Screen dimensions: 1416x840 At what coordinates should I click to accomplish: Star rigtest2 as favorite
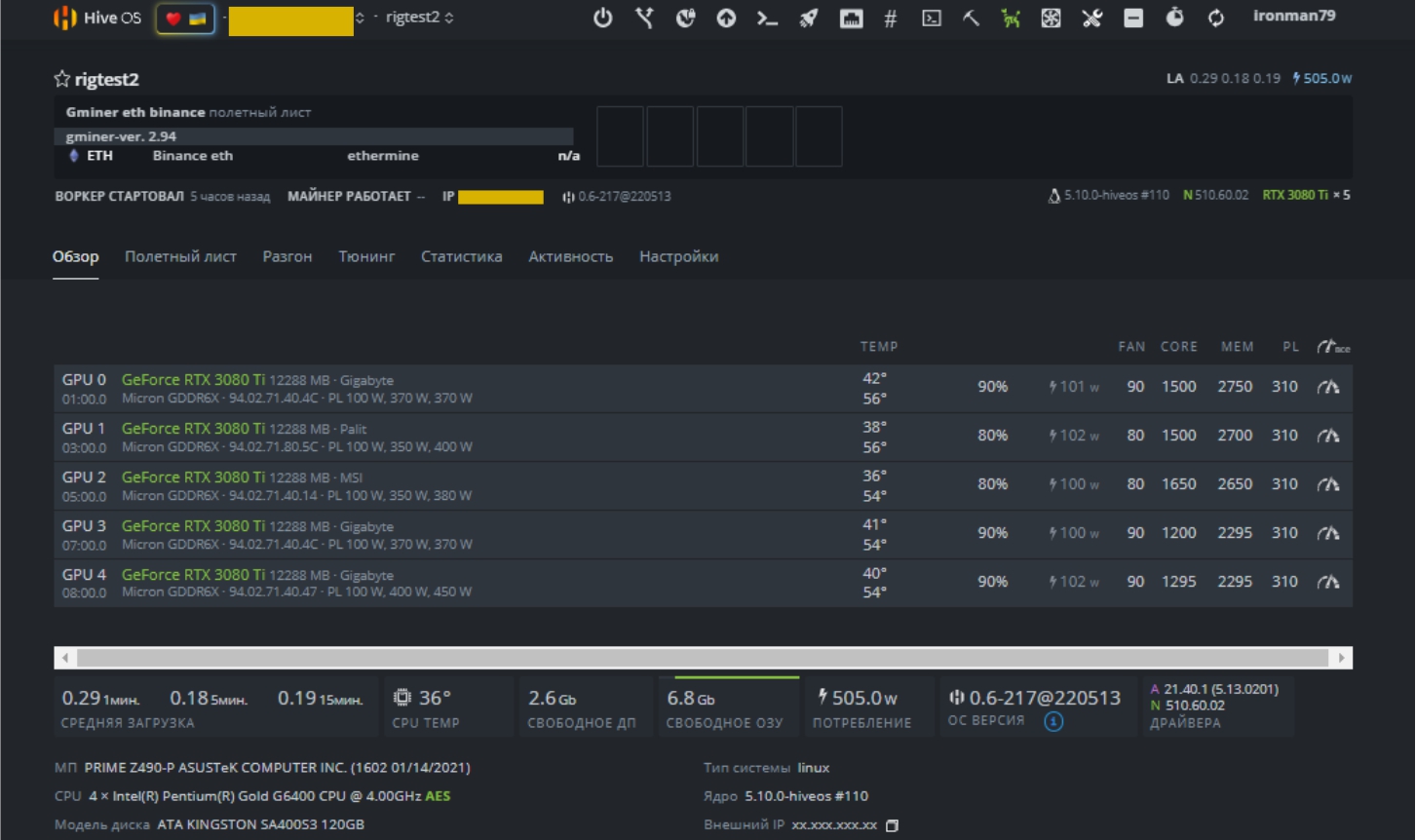tap(62, 79)
